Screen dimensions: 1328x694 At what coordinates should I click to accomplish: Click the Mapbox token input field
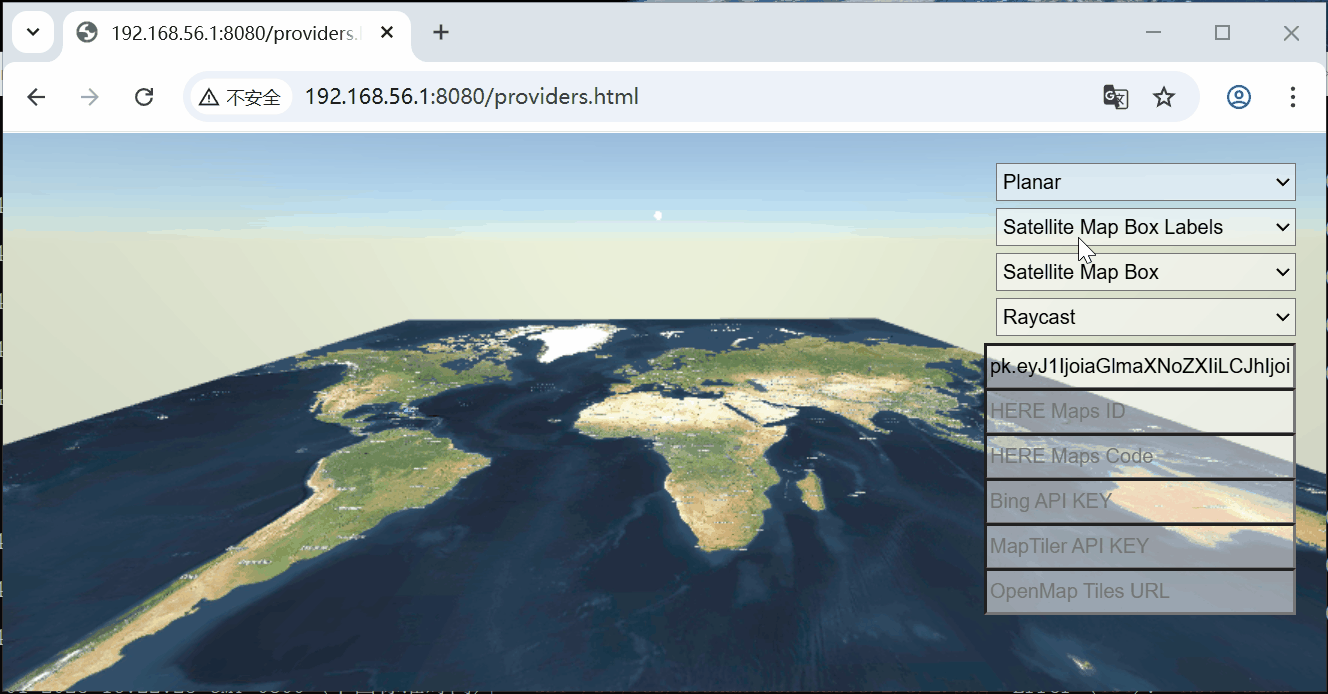coord(1140,366)
